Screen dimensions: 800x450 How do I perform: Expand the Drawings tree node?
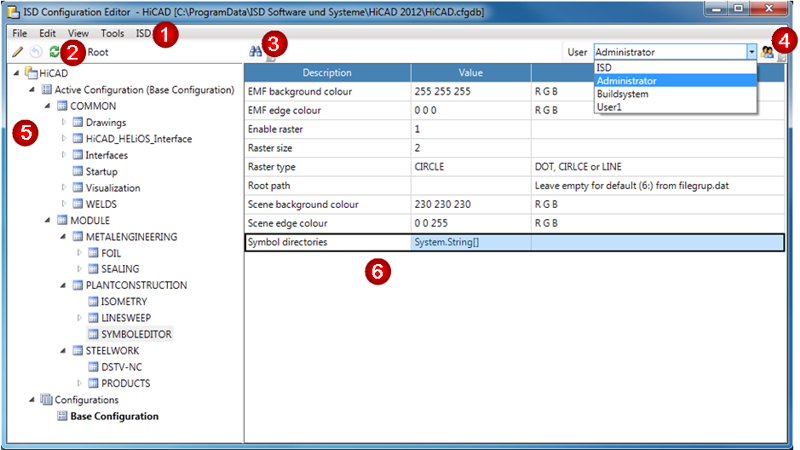coord(65,123)
